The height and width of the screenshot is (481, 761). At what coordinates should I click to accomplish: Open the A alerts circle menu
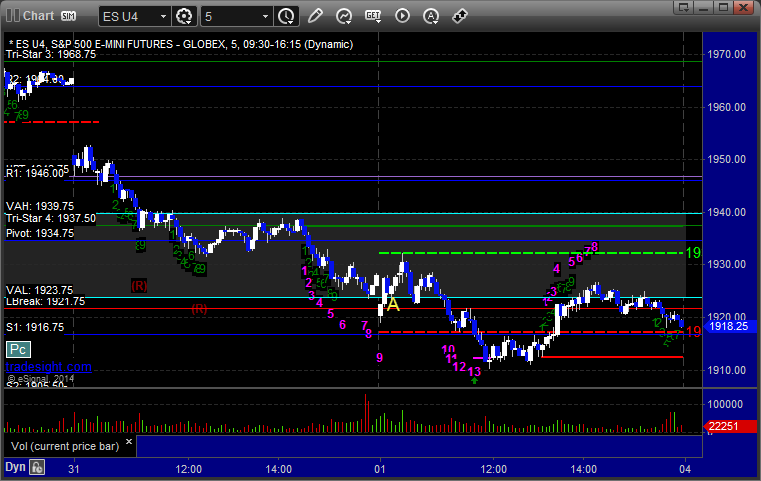tap(430, 16)
